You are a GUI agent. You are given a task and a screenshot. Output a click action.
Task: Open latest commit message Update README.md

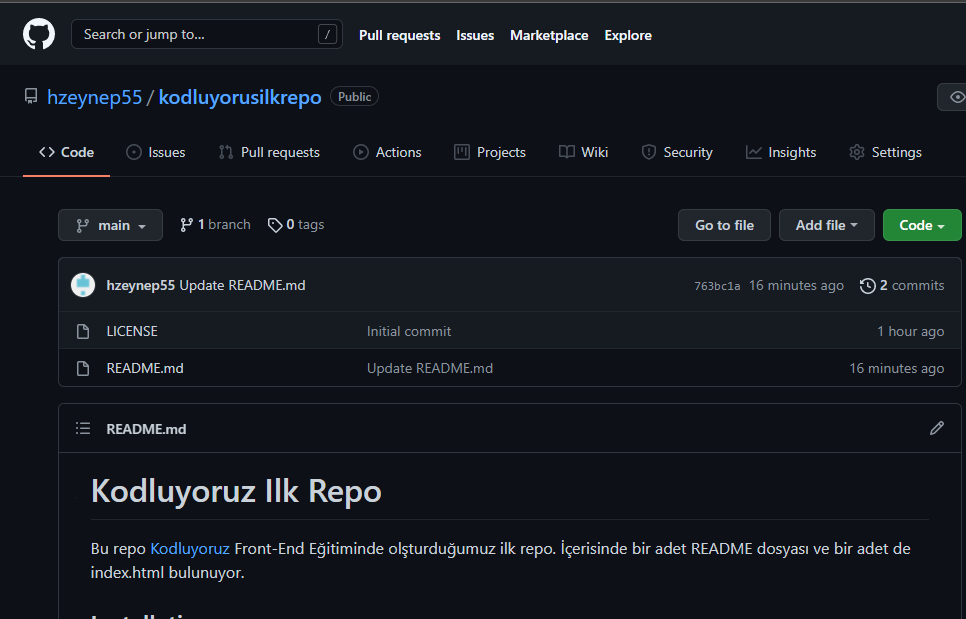click(242, 285)
